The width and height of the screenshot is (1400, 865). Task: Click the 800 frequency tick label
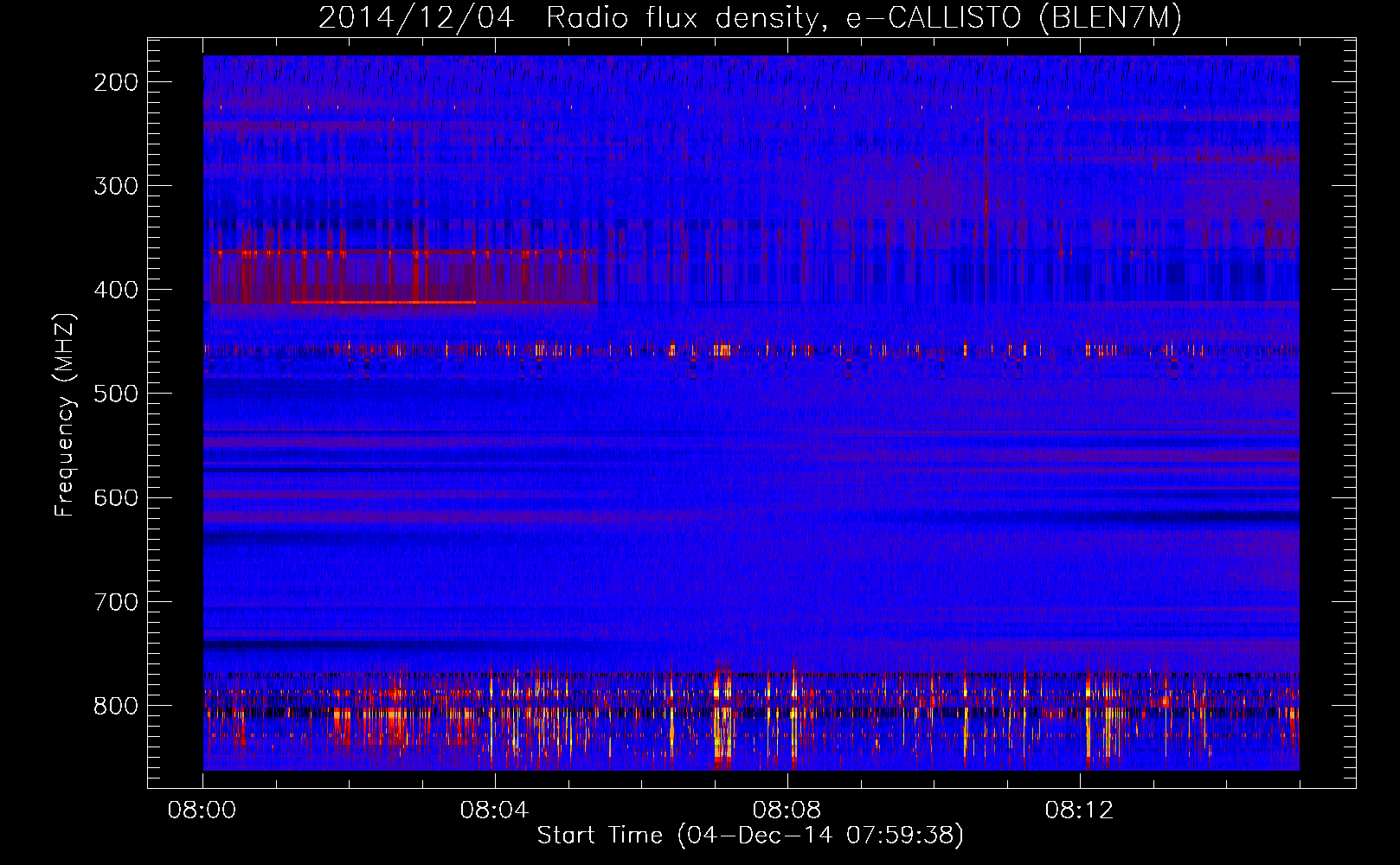click(x=115, y=706)
